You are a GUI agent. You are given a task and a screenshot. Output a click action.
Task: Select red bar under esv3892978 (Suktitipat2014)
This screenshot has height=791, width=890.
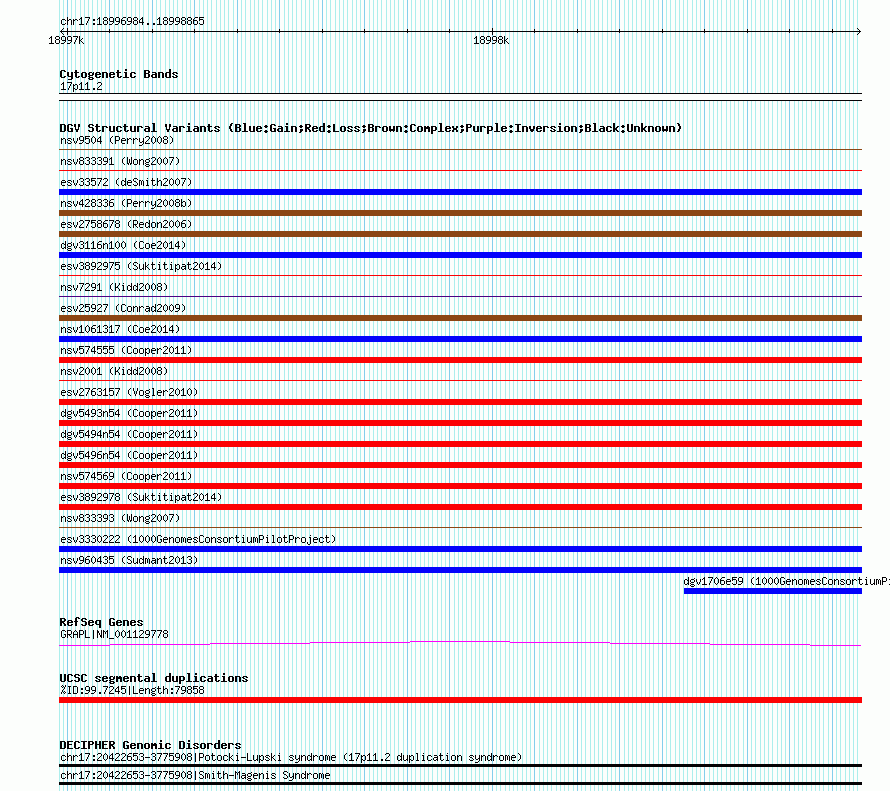460,507
